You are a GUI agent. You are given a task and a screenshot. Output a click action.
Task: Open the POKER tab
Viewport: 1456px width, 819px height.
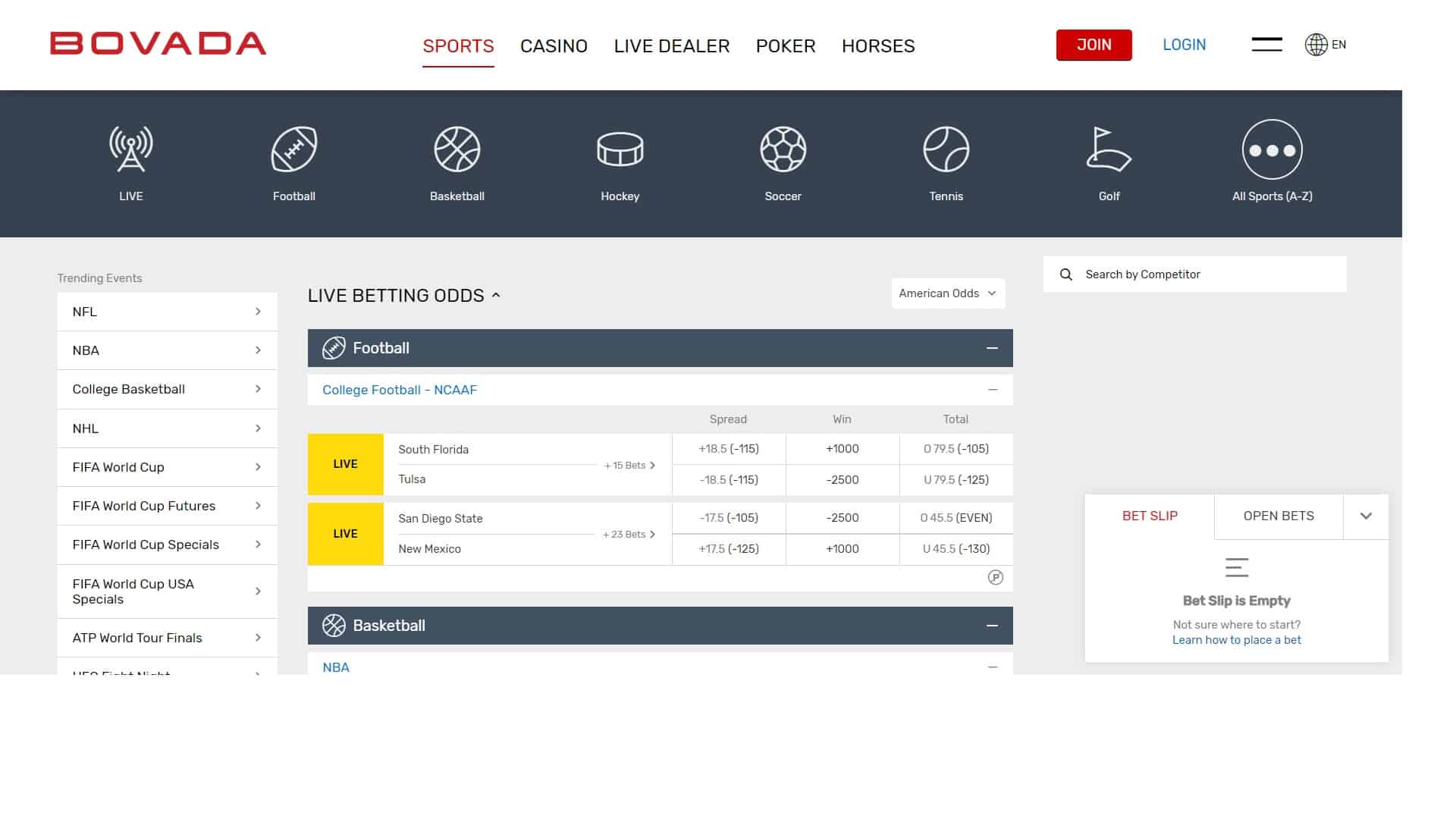pyautogui.click(x=786, y=46)
